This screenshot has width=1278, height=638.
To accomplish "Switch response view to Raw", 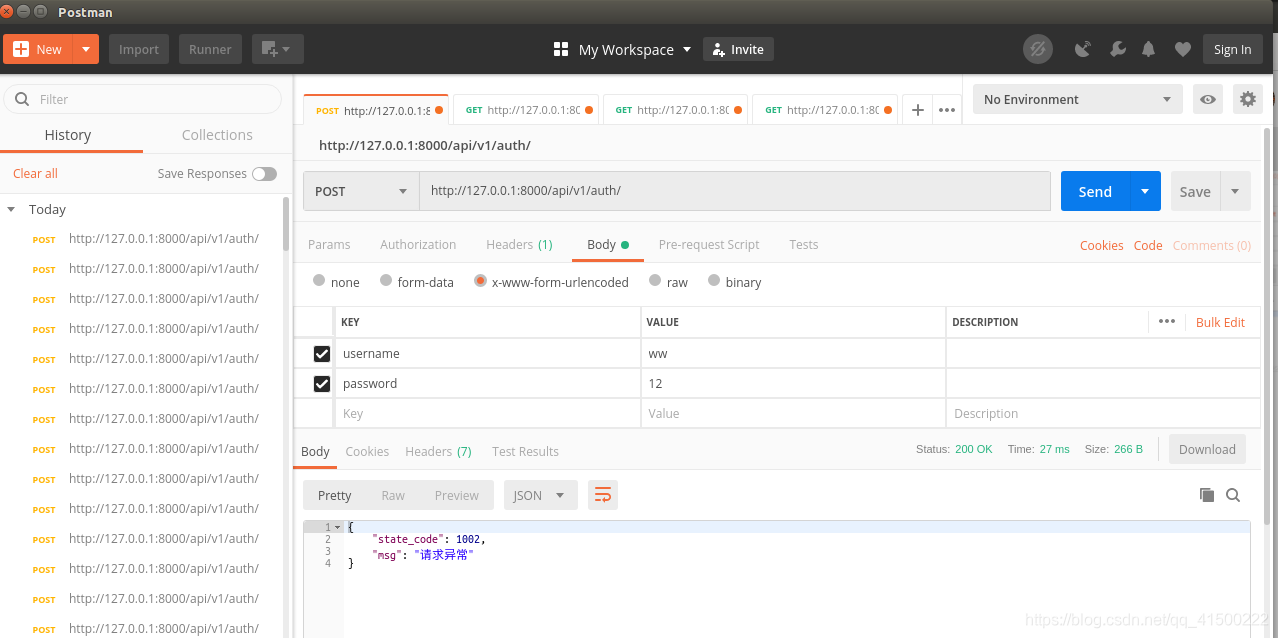I will tap(393, 495).
